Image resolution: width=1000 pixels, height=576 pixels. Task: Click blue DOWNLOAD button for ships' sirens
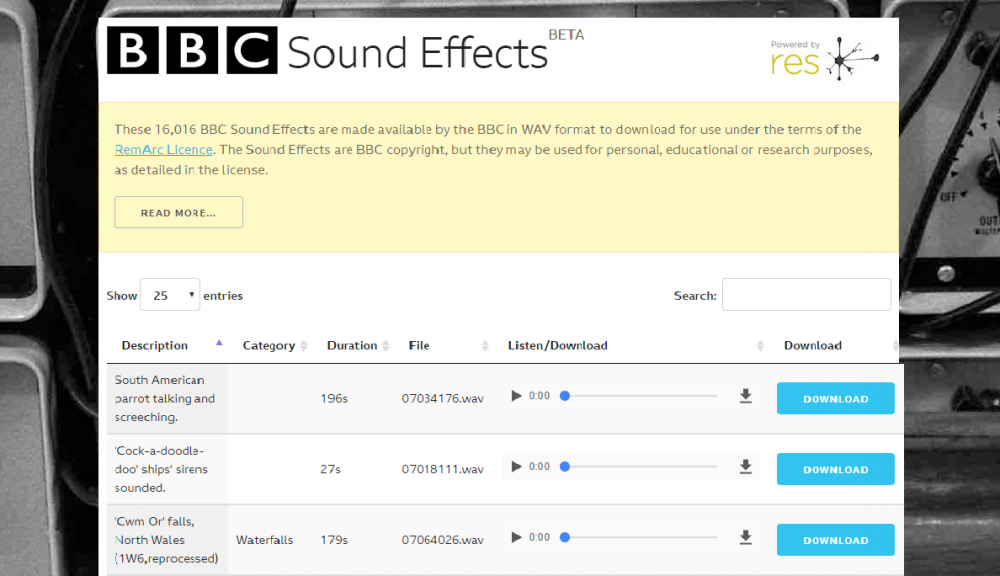tap(835, 470)
